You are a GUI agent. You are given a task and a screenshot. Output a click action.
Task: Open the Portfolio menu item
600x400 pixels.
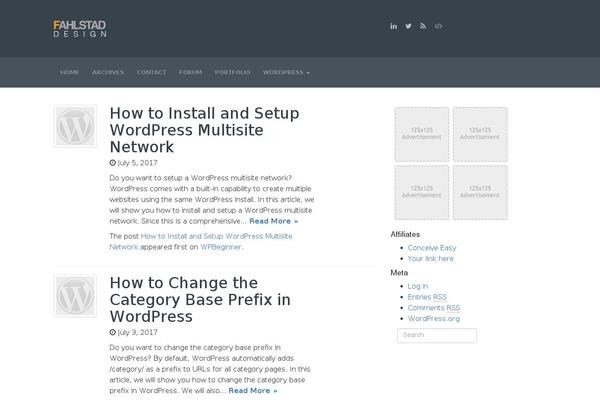click(x=232, y=72)
